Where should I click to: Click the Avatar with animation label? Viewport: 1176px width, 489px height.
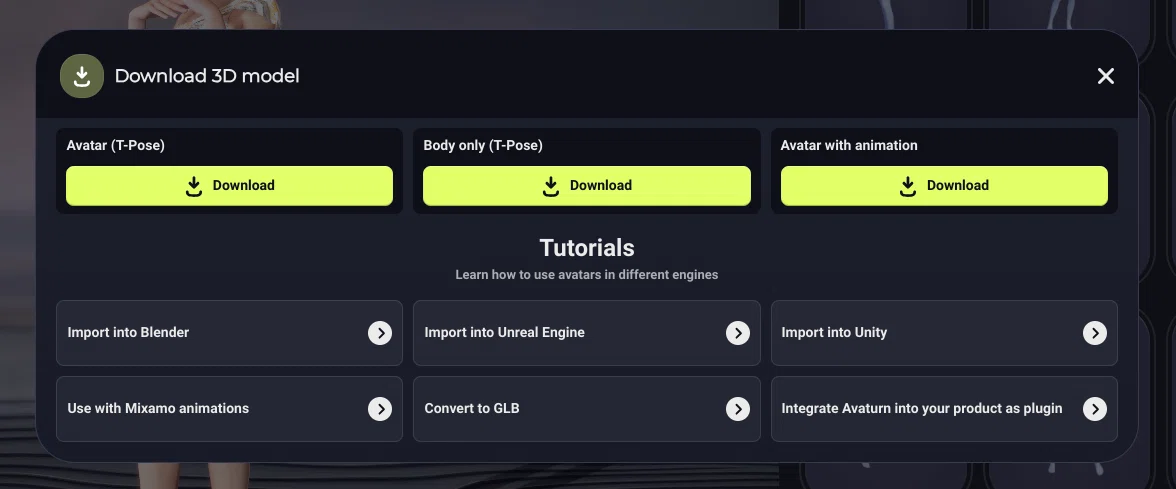pos(849,146)
